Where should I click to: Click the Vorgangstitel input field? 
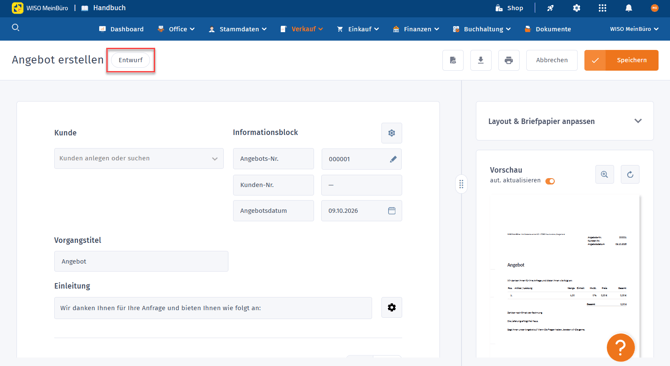(x=141, y=261)
